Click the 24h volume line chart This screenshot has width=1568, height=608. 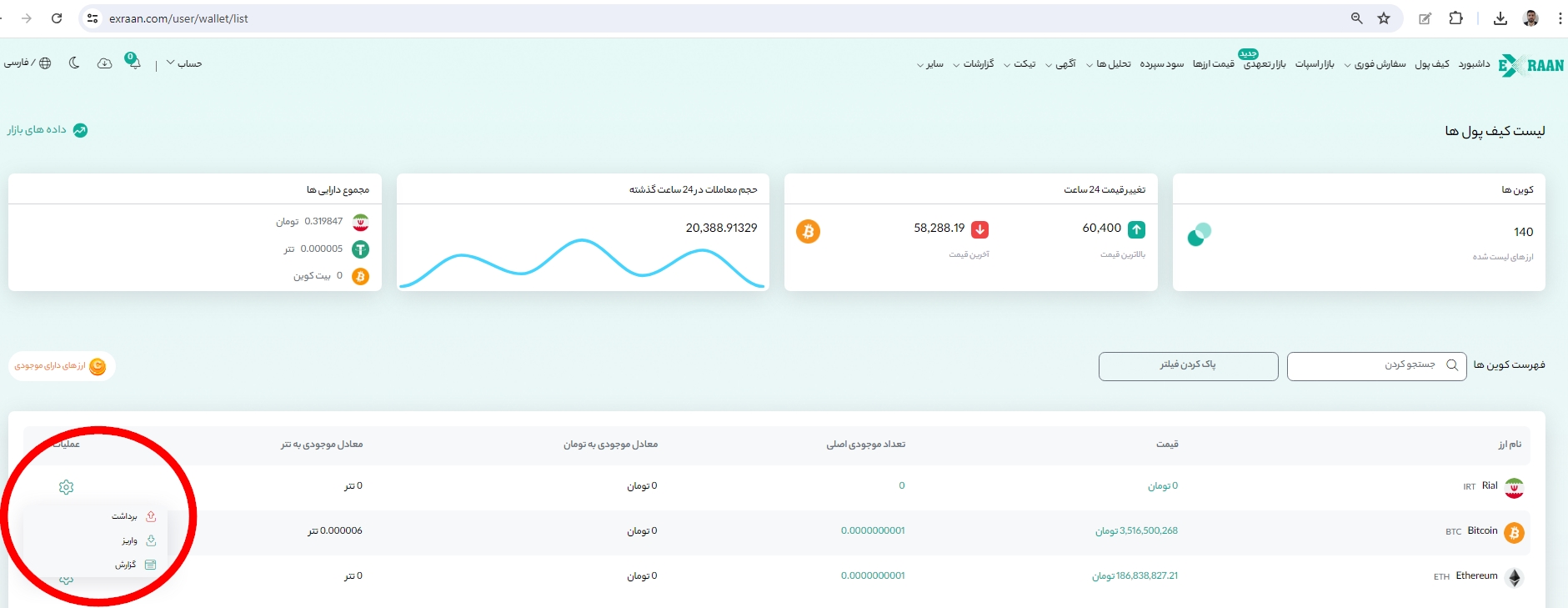click(582, 263)
